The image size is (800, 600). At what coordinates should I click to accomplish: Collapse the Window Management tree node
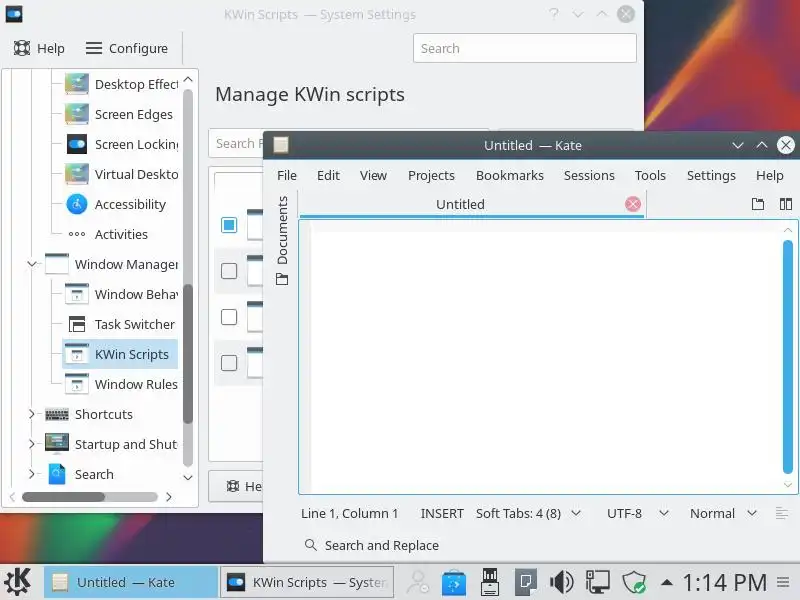[x=32, y=264]
